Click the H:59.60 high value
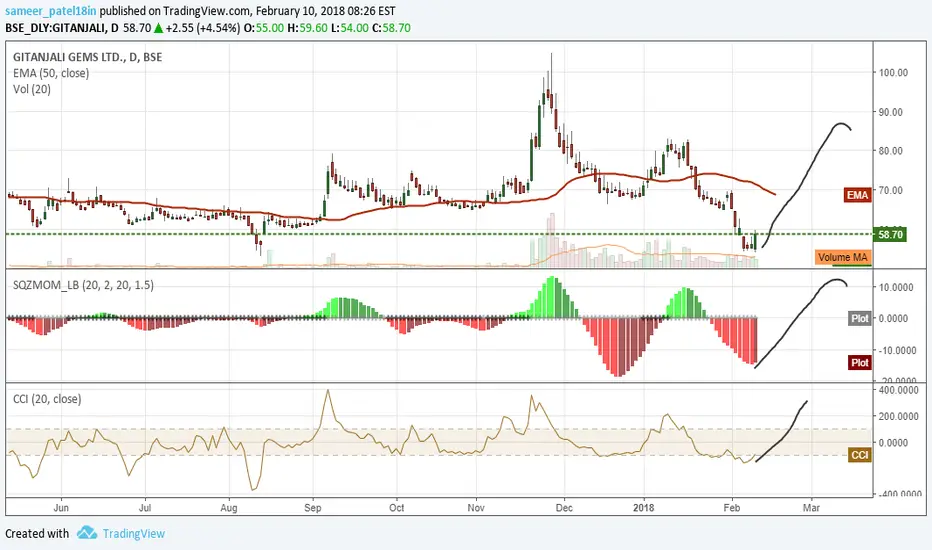 click(x=307, y=27)
